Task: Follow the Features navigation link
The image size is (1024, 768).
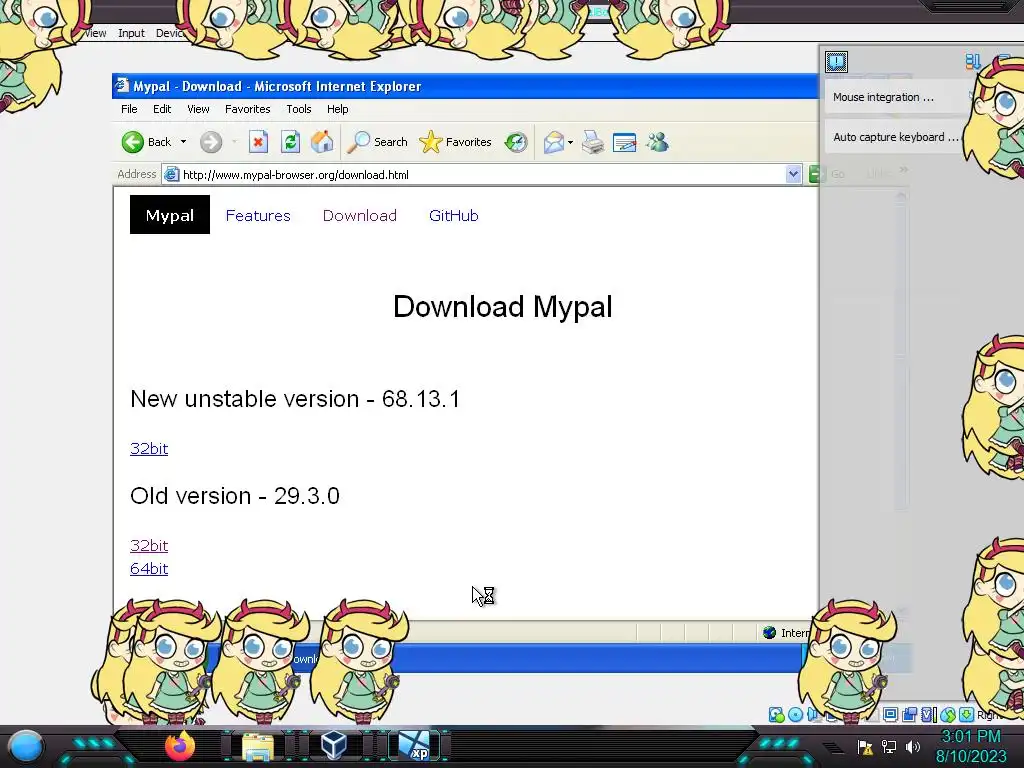Action: (x=258, y=216)
